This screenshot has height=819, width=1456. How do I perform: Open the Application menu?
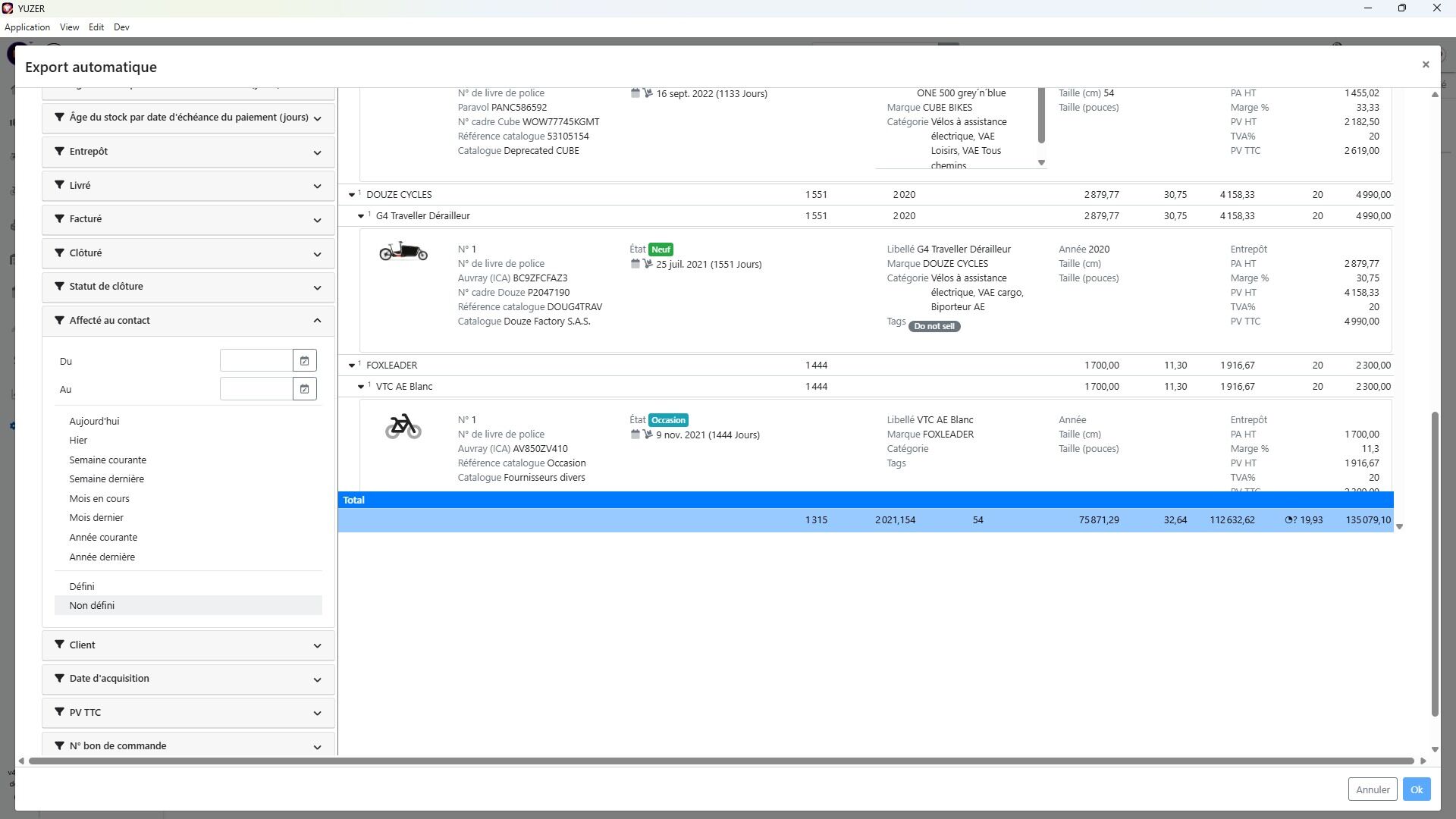(x=27, y=27)
